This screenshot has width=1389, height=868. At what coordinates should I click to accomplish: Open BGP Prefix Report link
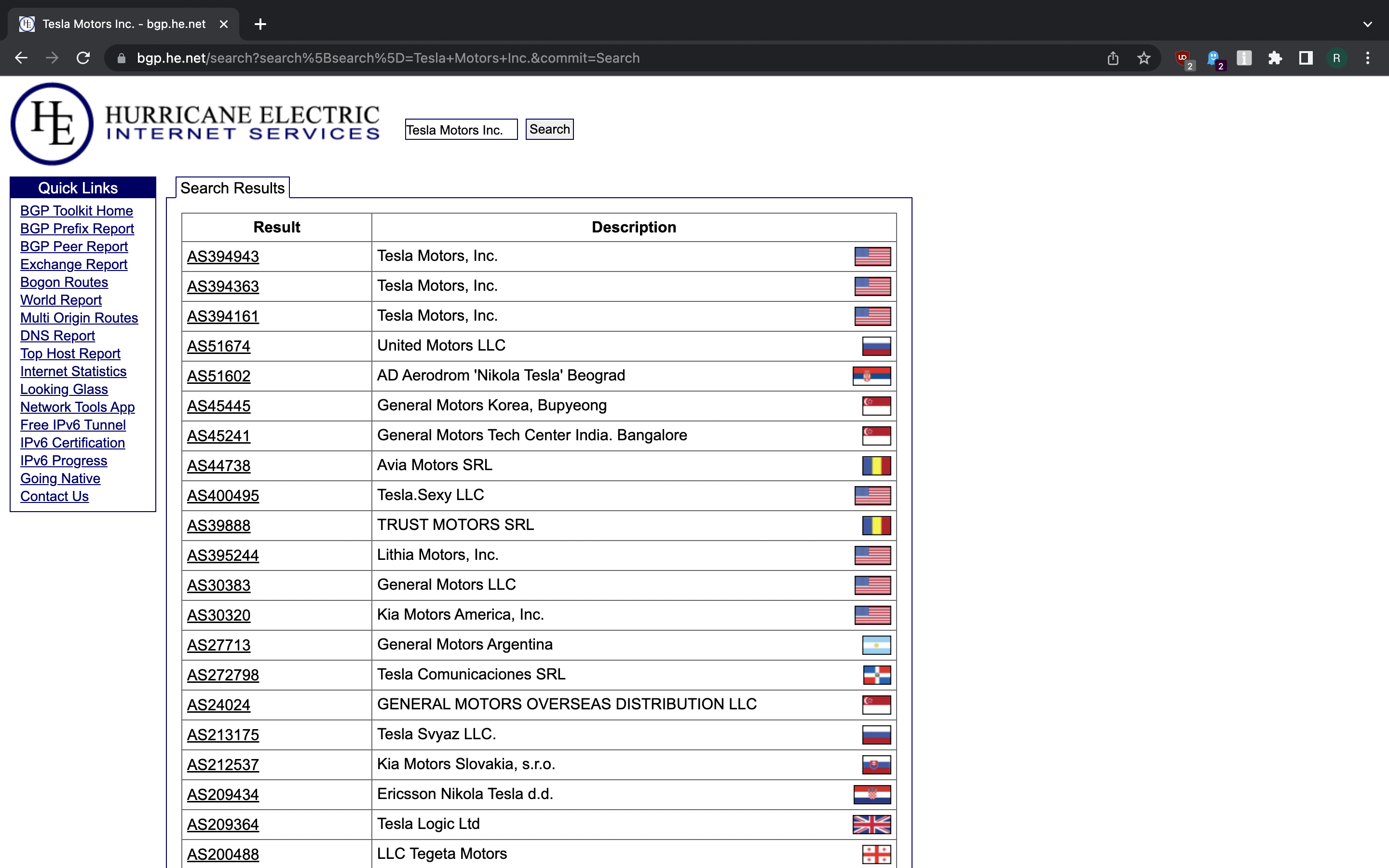77,229
